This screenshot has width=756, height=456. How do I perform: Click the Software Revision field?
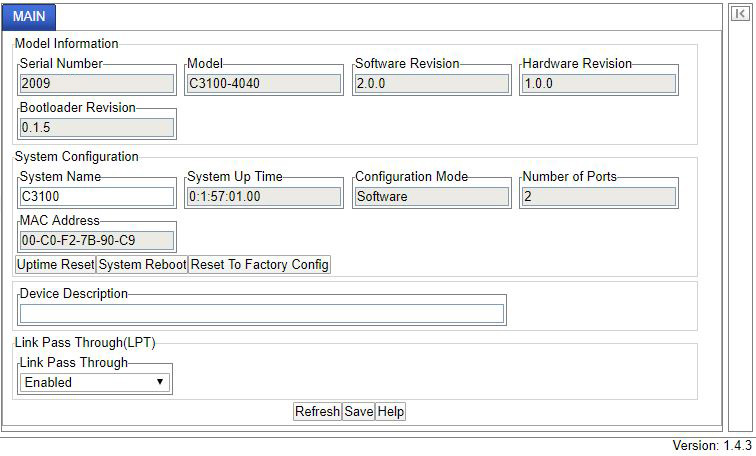432,84
